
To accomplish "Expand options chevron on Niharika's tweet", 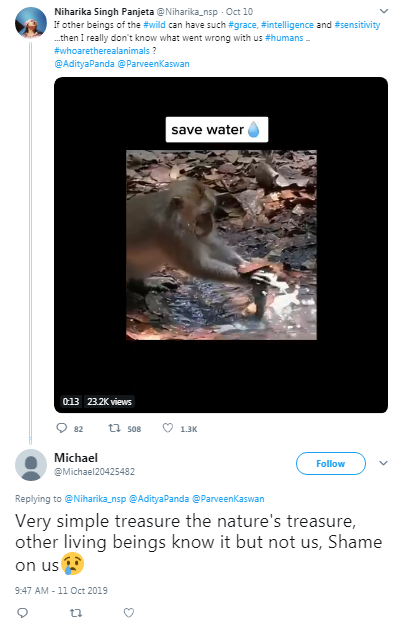I will tap(383, 11).
